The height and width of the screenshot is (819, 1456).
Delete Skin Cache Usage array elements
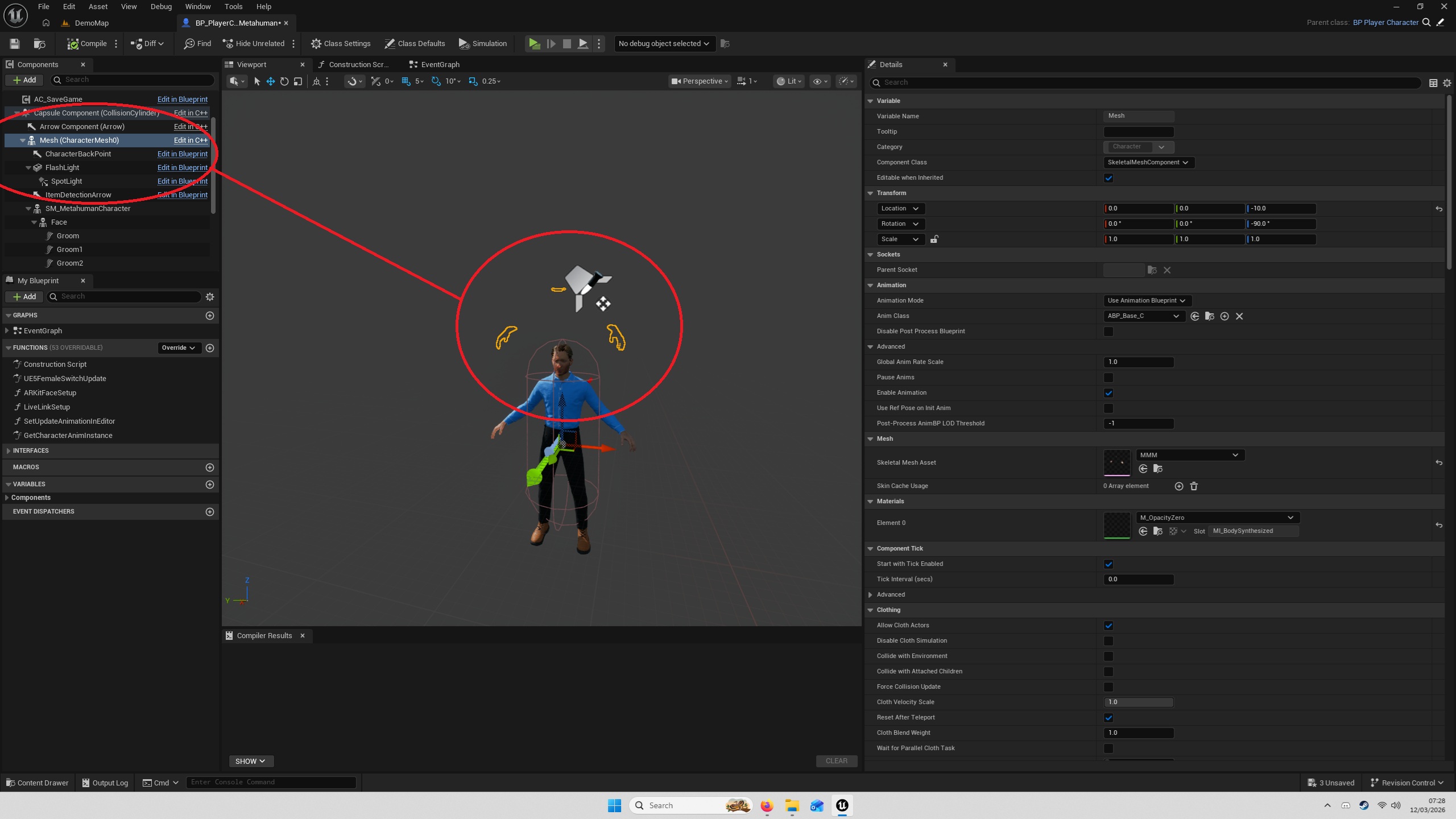click(x=1194, y=486)
